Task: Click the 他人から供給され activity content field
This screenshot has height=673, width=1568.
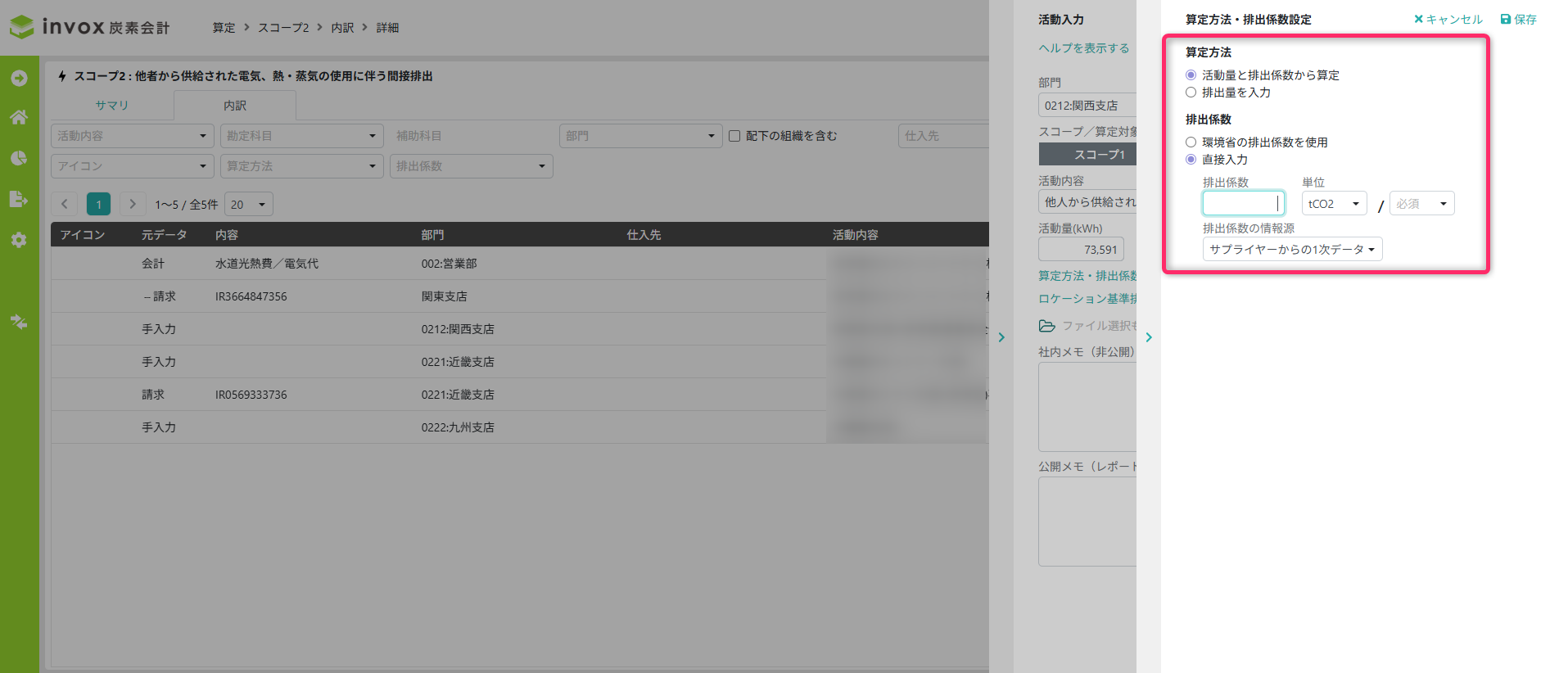Action: pos(1087,202)
